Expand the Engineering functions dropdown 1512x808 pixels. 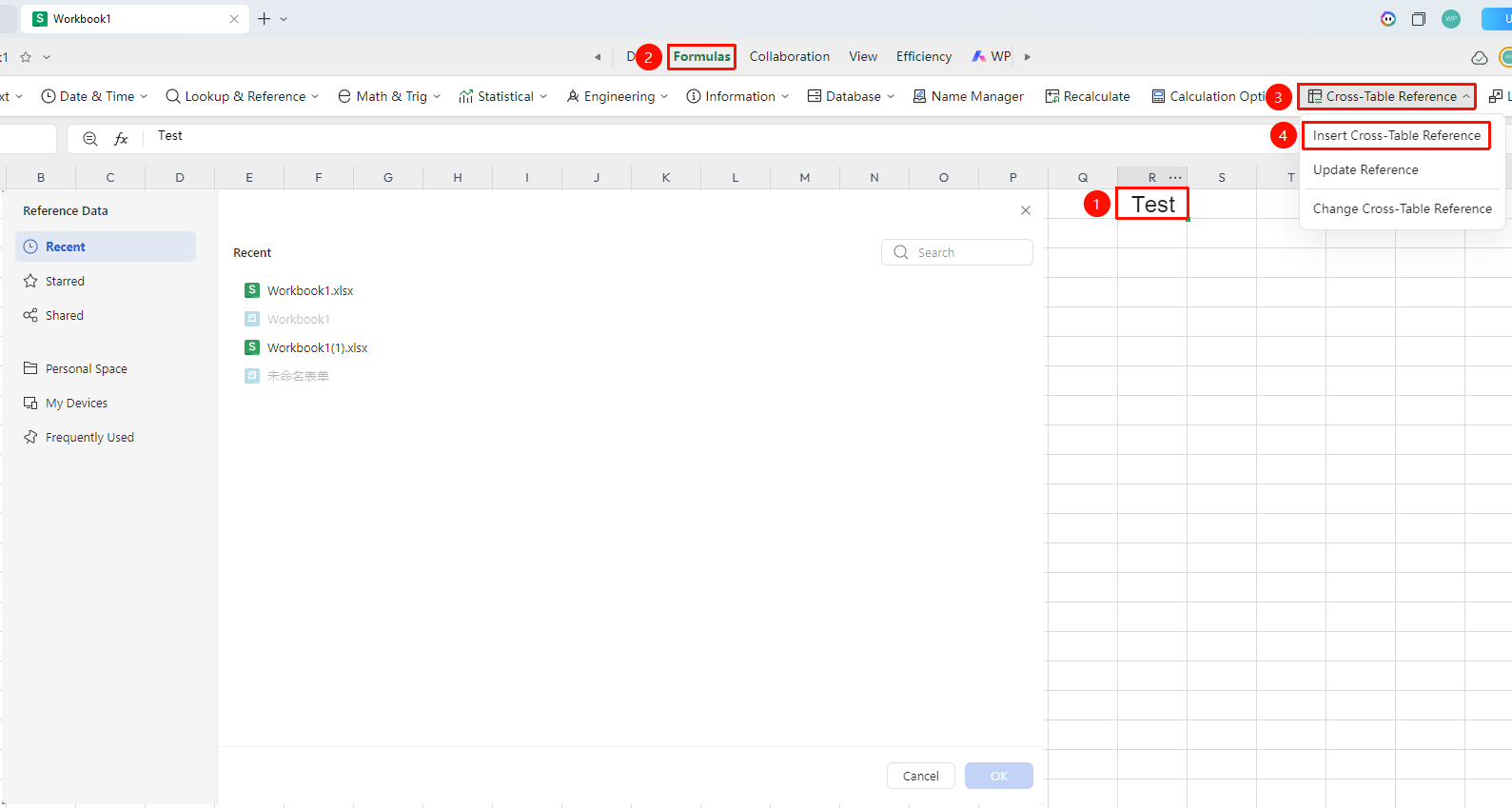[x=617, y=96]
